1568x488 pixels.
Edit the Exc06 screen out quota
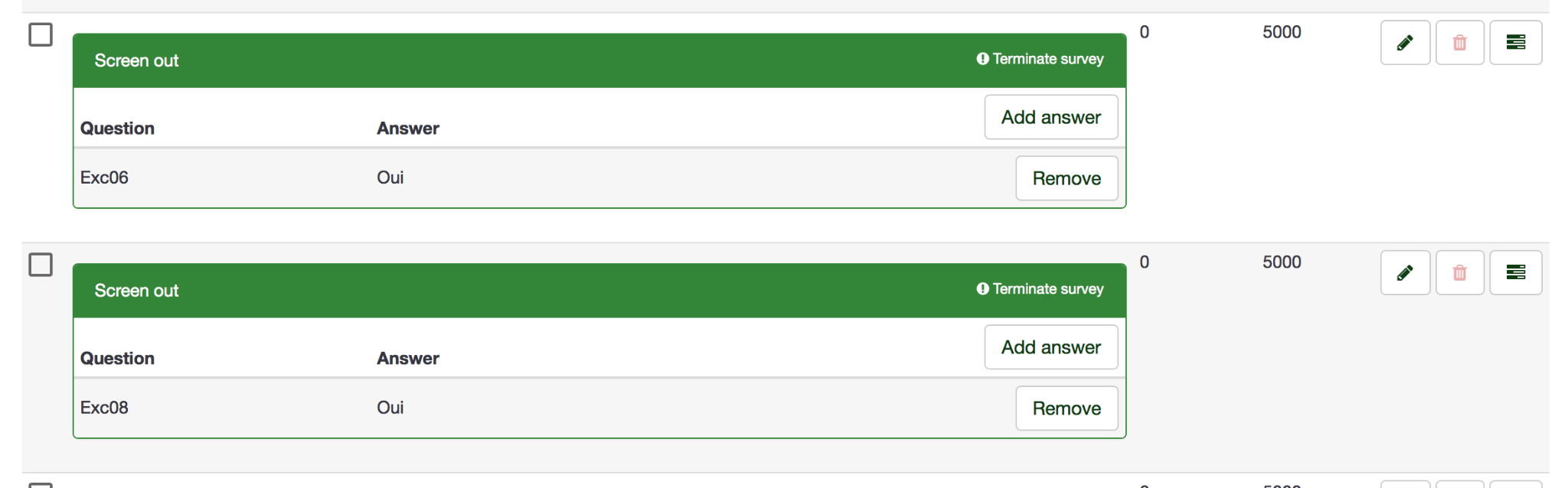(x=1405, y=43)
